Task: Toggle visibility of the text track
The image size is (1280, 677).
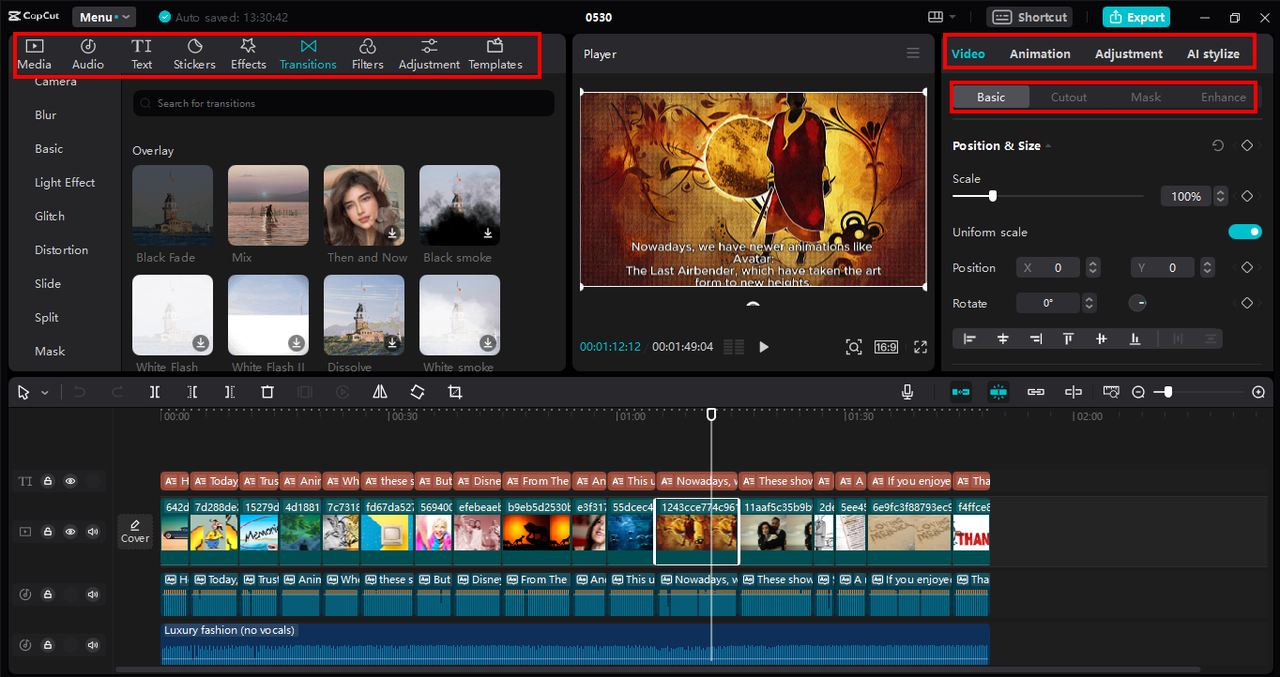Action: pyautogui.click(x=70, y=481)
